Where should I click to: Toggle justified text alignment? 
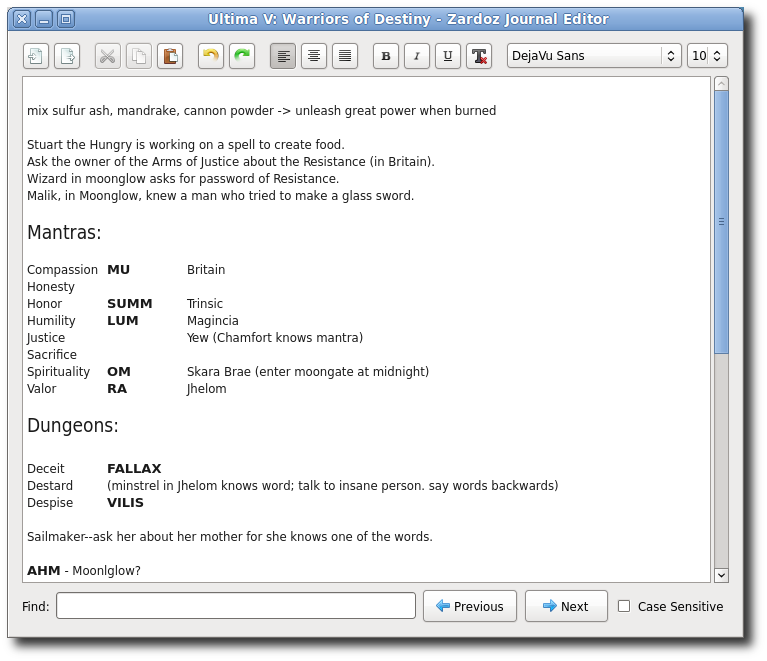[x=345, y=56]
